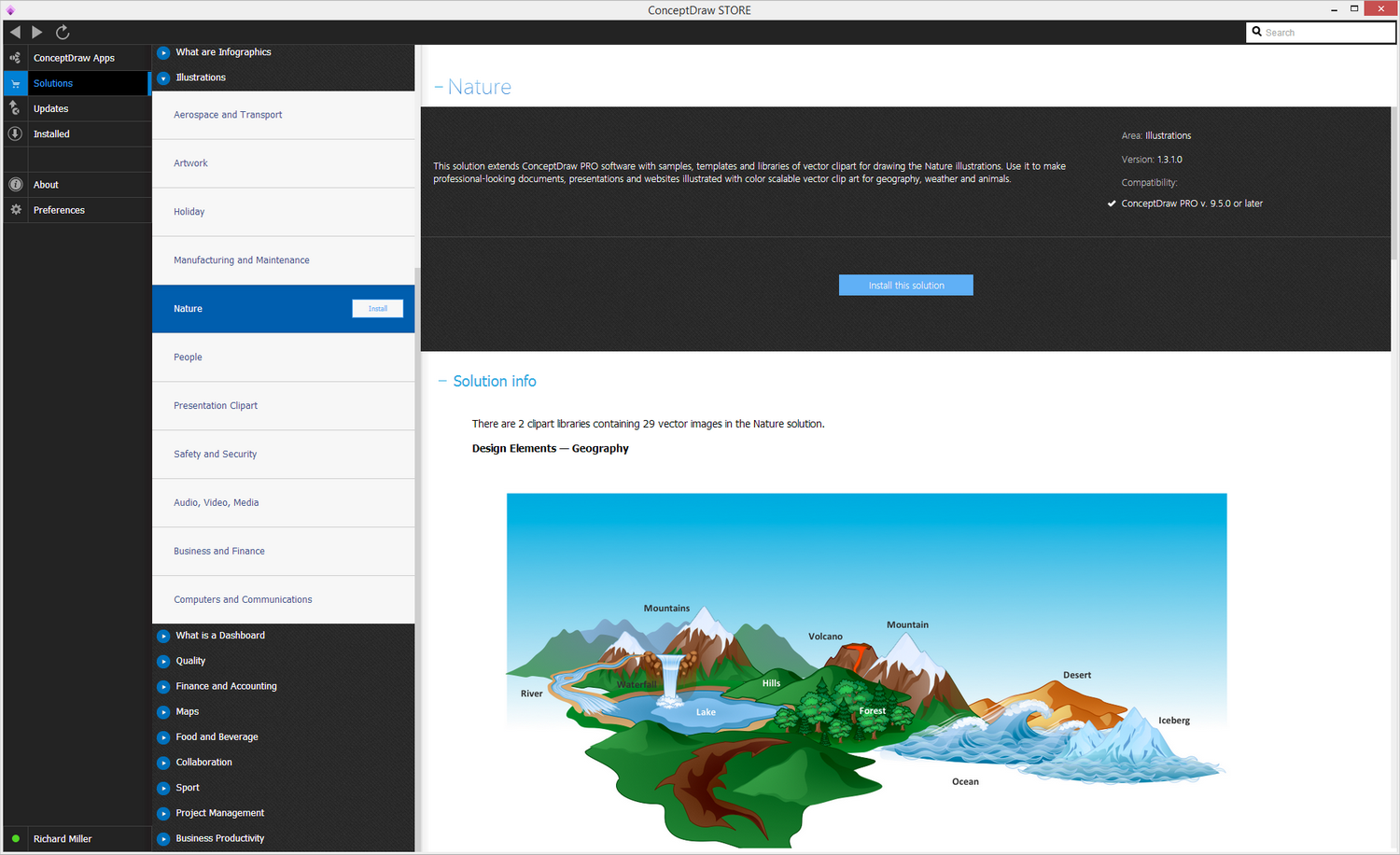Select the Nature solution row

(283, 309)
